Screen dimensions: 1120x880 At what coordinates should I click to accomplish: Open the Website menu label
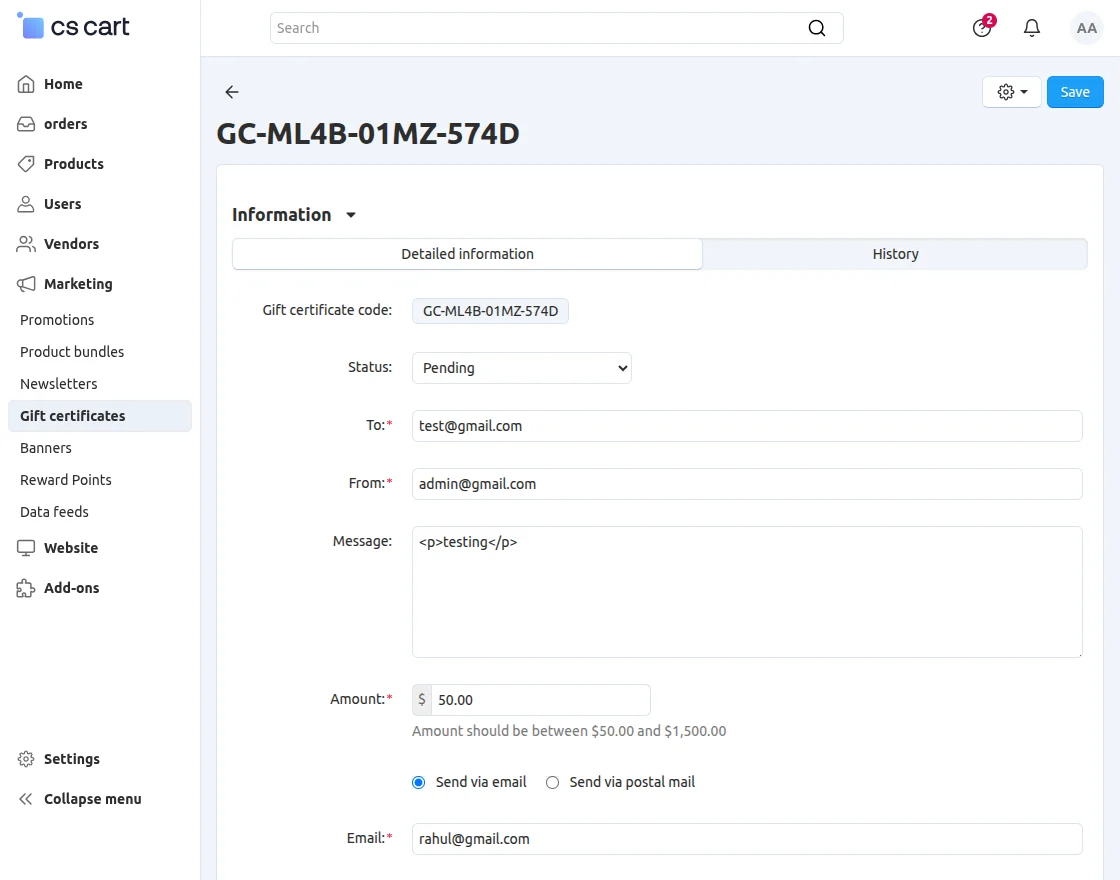[x=71, y=548]
